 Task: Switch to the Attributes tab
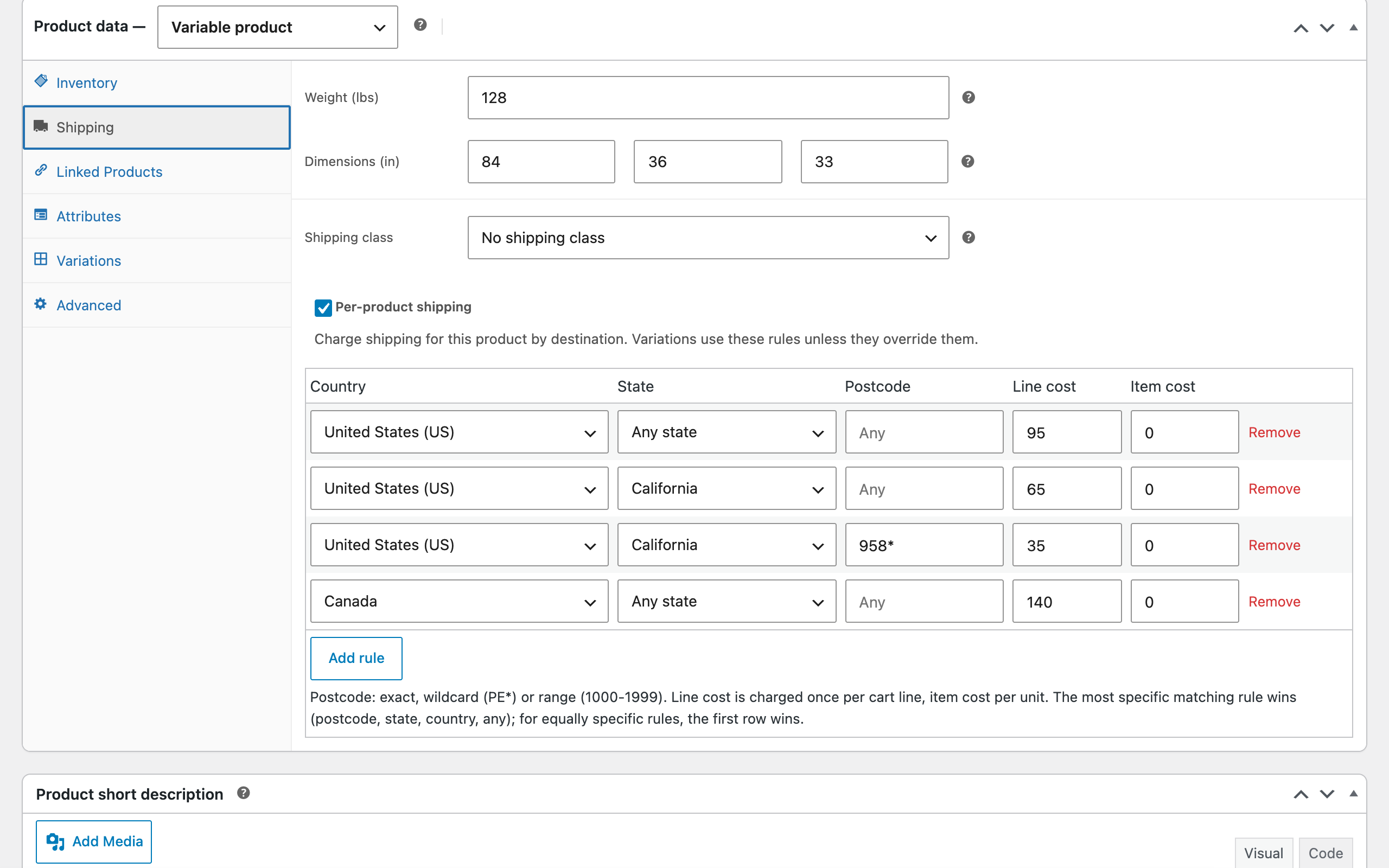pos(157,216)
